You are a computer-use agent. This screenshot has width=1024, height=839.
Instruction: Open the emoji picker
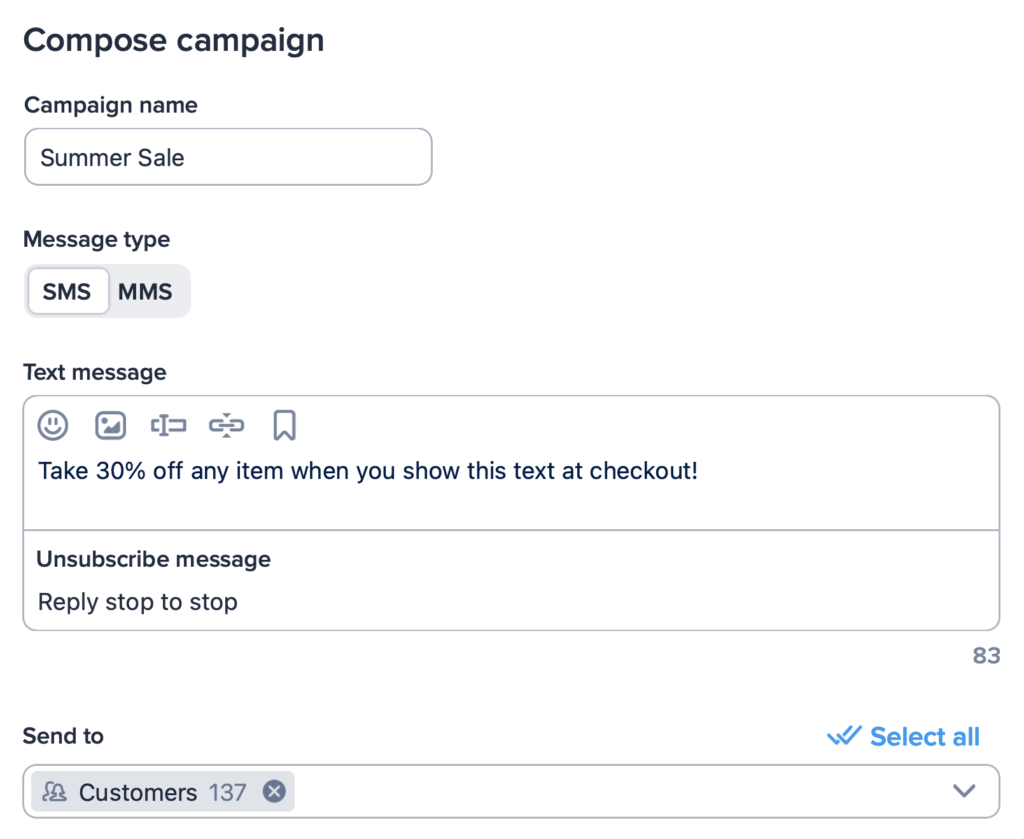pyautogui.click(x=53, y=425)
